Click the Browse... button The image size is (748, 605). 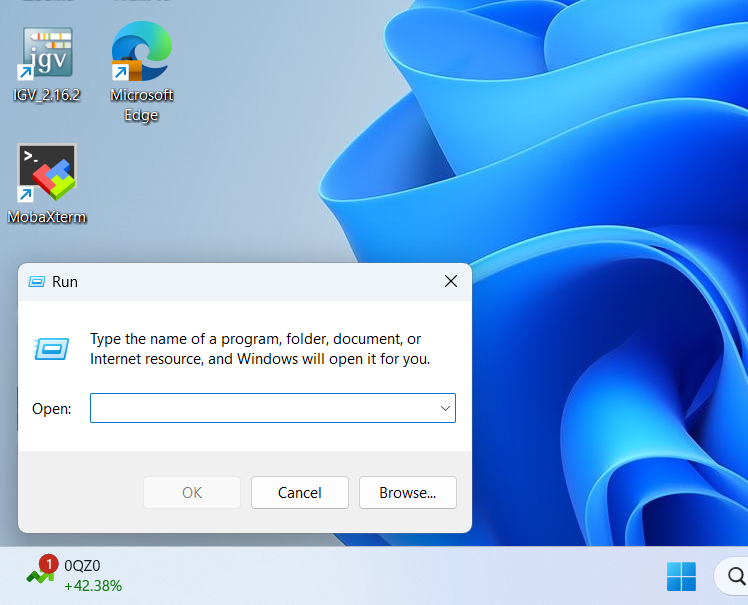(x=407, y=492)
